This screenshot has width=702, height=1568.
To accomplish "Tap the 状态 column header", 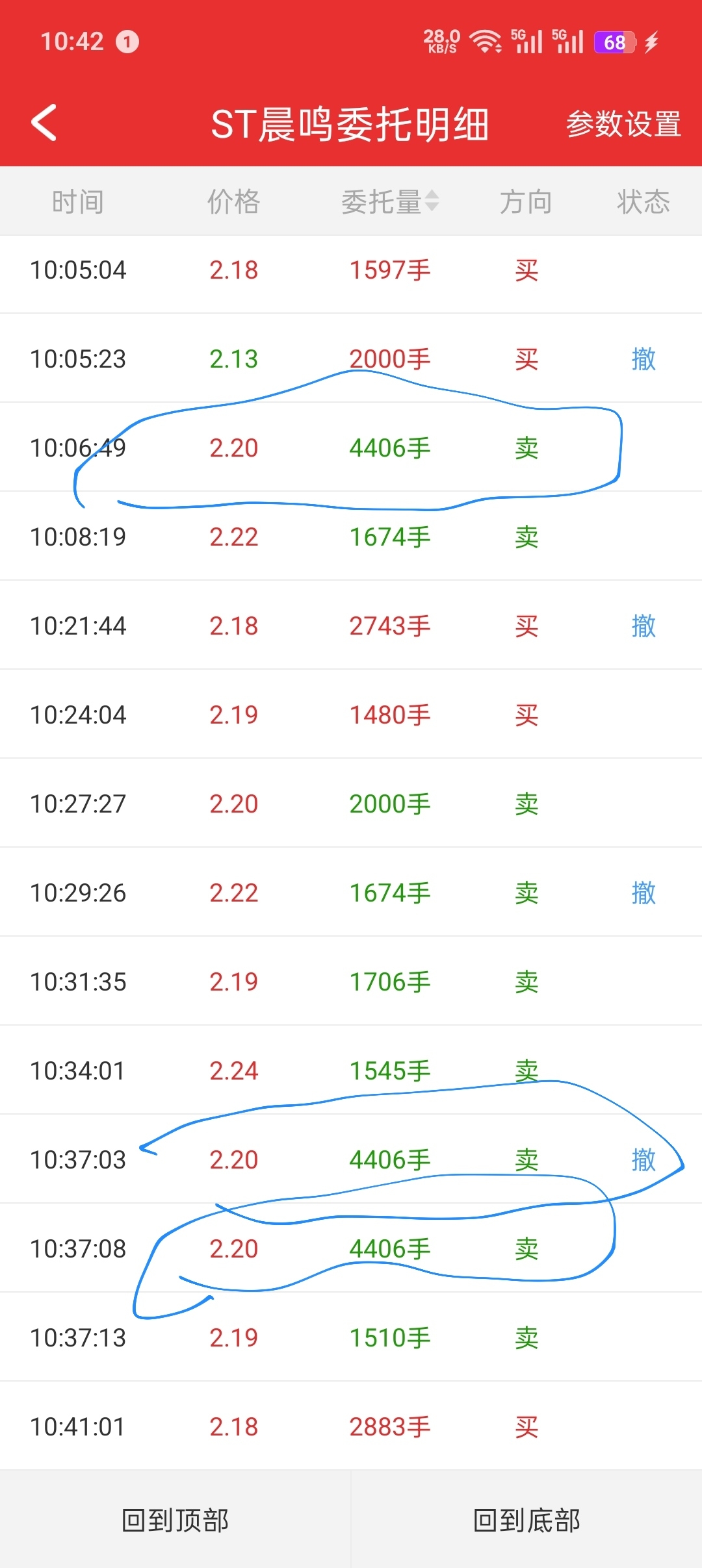I will (643, 201).
